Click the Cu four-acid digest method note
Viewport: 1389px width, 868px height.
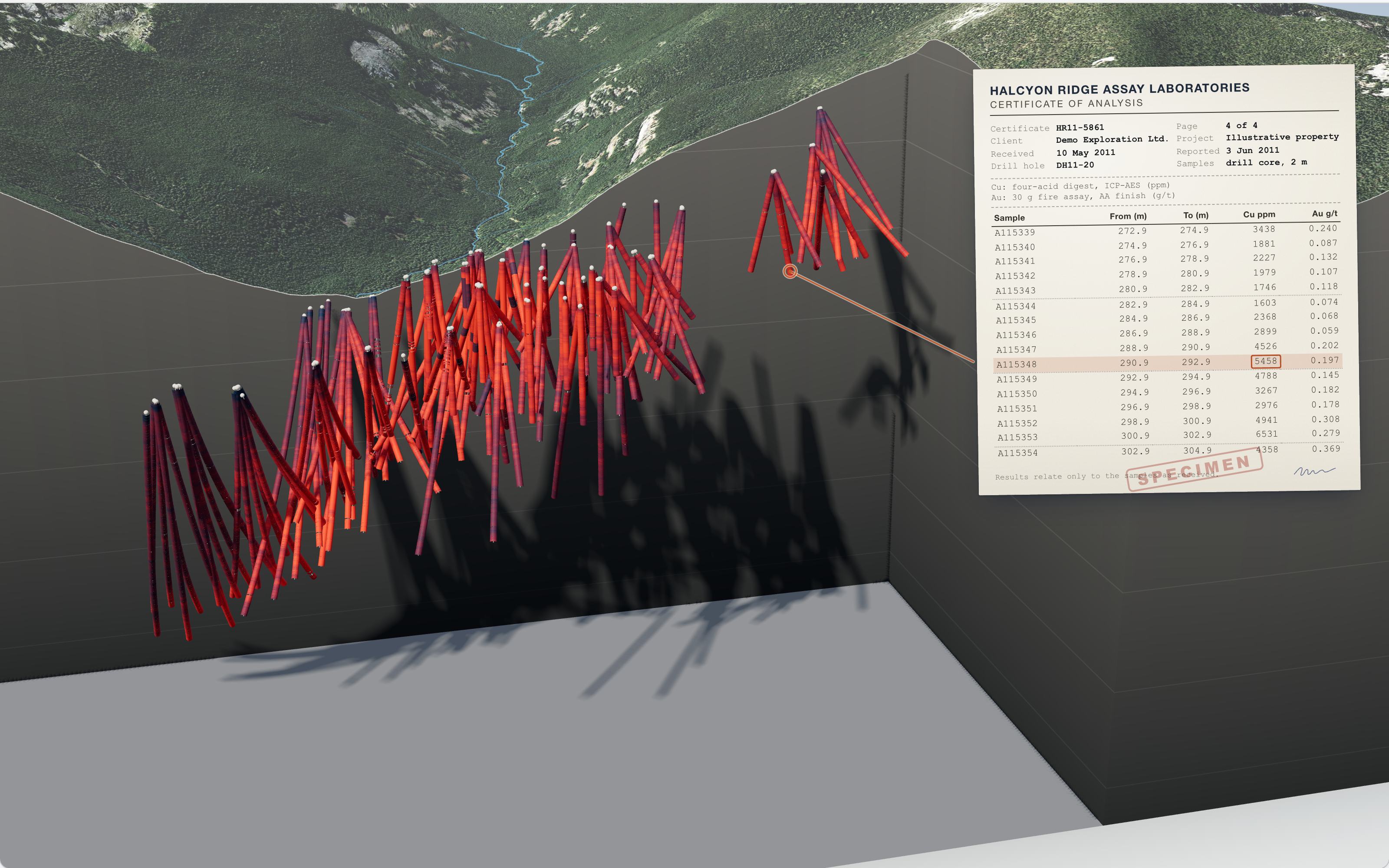pos(1080,186)
